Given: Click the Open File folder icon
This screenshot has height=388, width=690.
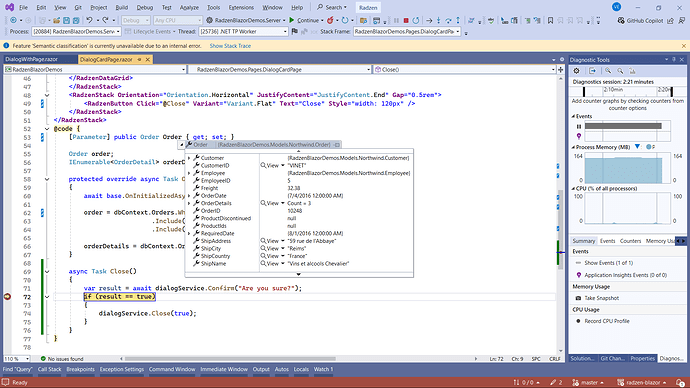Looking at the screenshot, I should 56,20.
